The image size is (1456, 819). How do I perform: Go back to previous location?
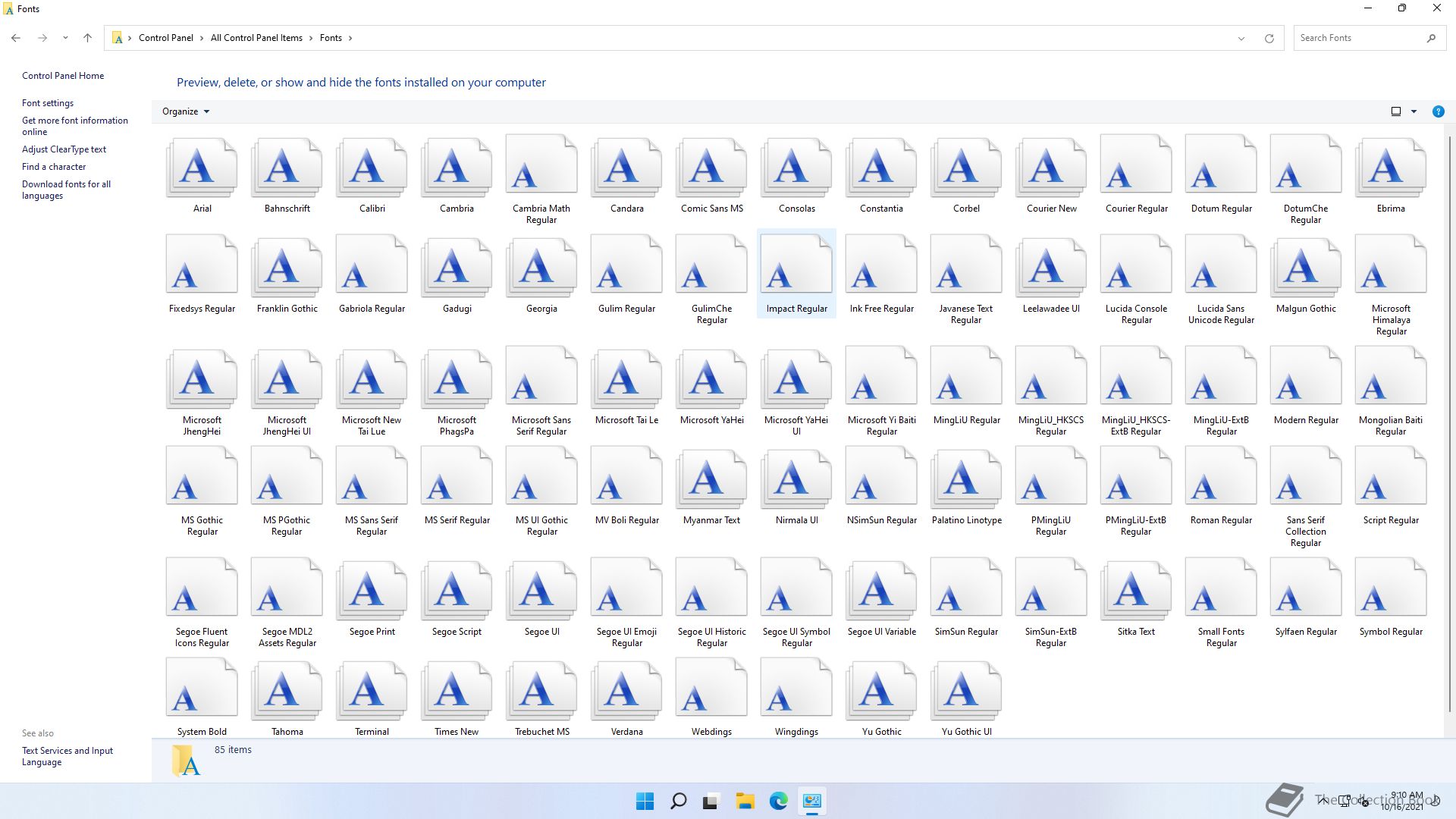[x=16, y=38]
